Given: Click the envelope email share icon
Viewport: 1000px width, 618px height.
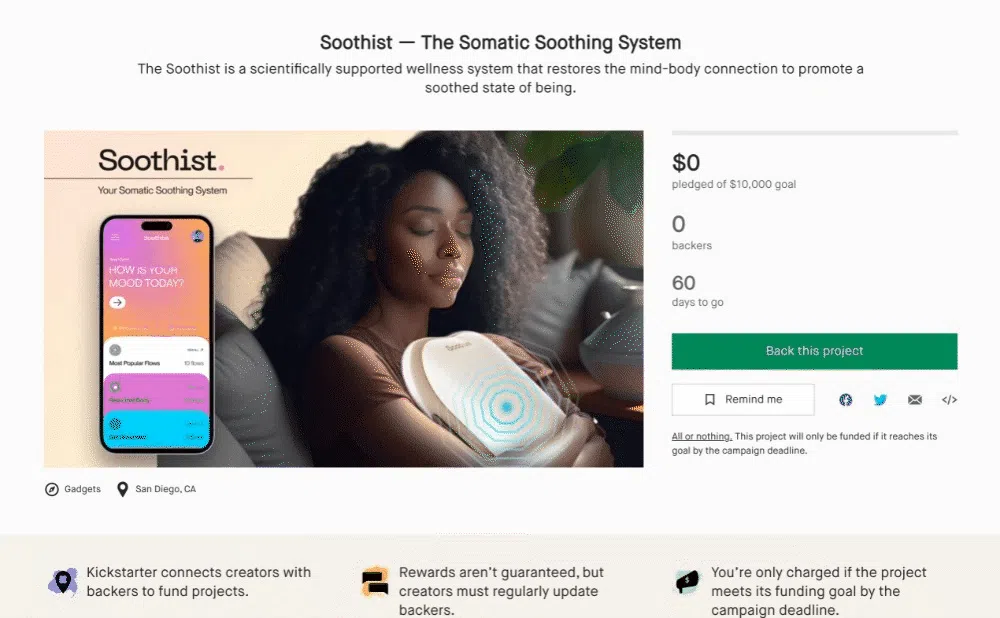Looking at the screenshot, I should 915,400.
